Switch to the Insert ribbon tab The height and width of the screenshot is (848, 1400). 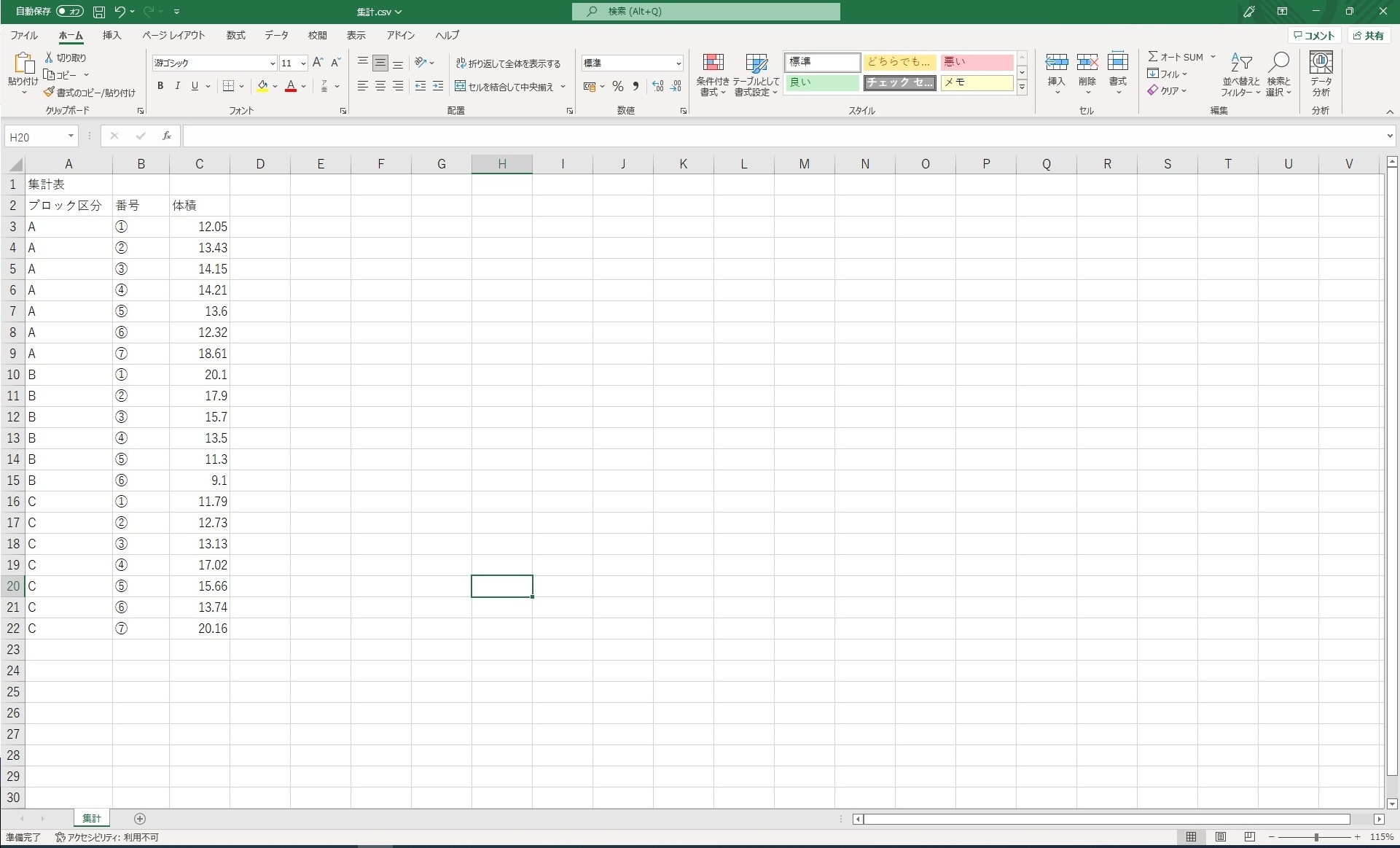pos(112,35)
